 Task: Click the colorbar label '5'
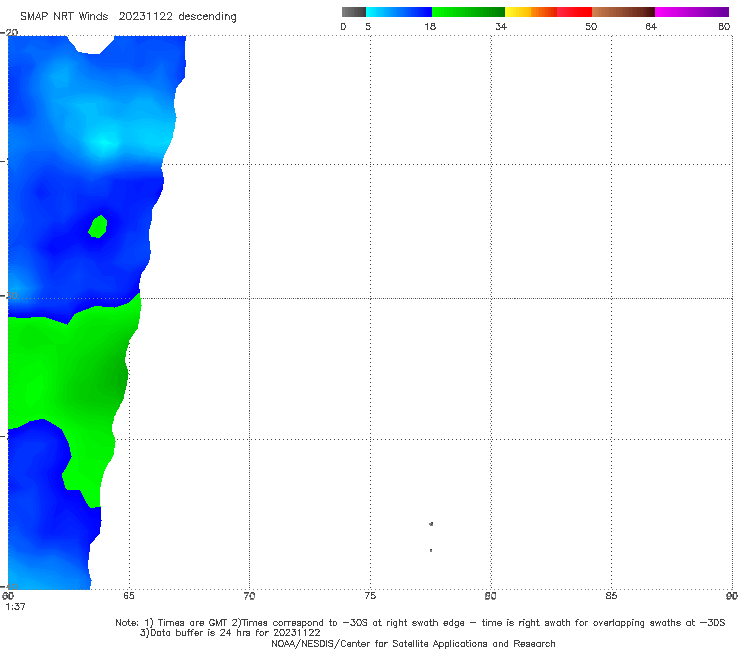click(x=368, y=26)
